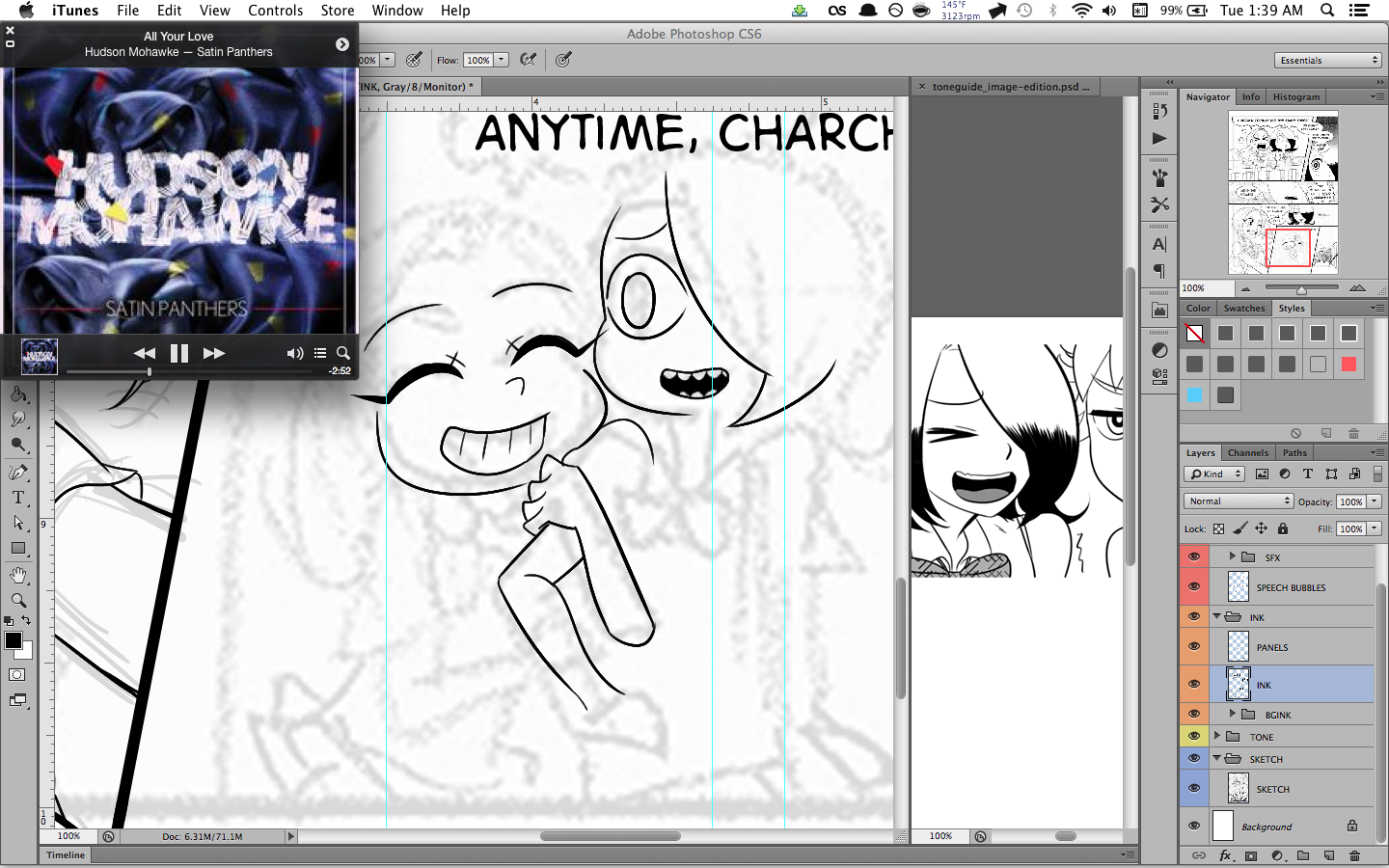
Task: Click the Navigator zoom slider handle
Action: (x=1301, y=289)
